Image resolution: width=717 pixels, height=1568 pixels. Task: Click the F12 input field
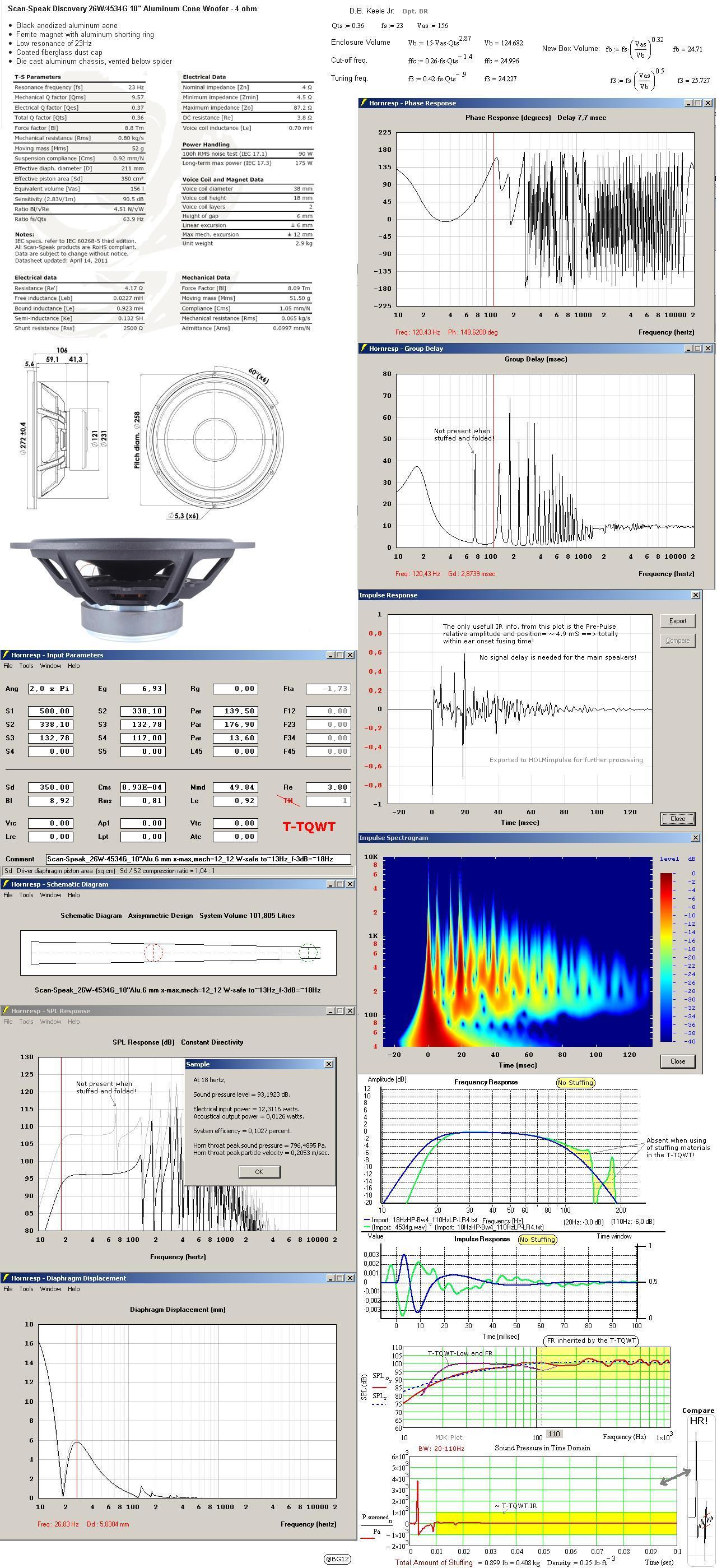click(328, 711)
